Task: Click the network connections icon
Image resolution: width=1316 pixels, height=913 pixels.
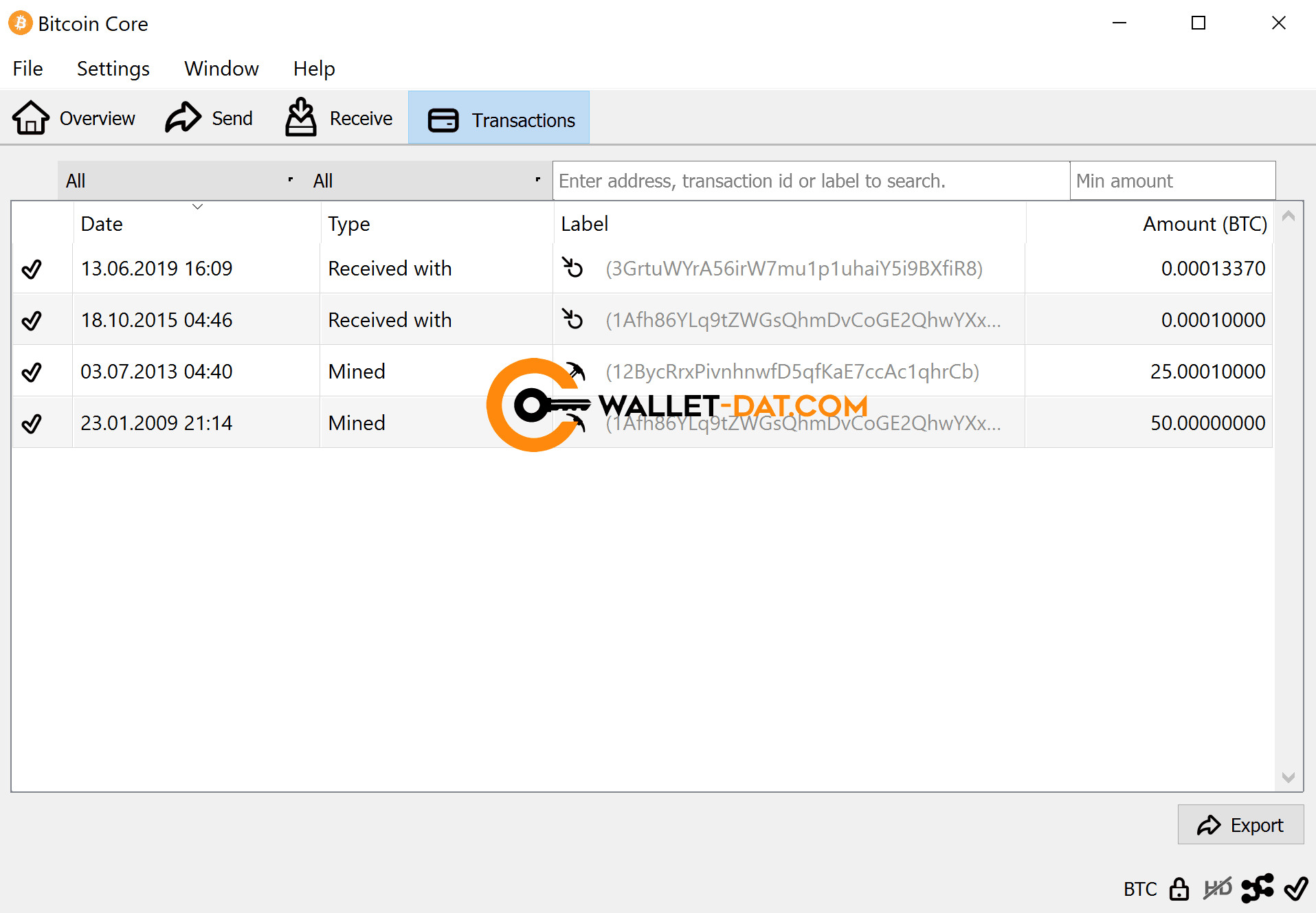Action: (x=1258, y=888)
